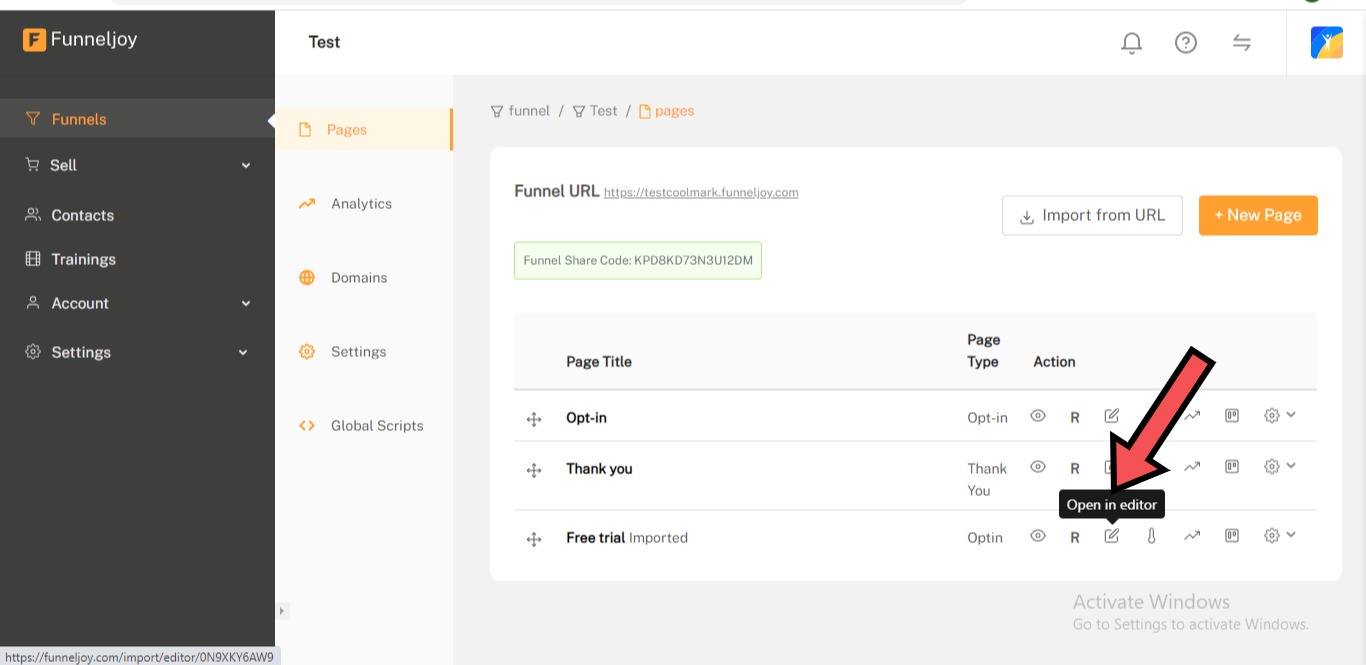This screenshot has height=665, width=1366.
Task: Expand the Account menu in sidebar
Action: coord(138,303)
